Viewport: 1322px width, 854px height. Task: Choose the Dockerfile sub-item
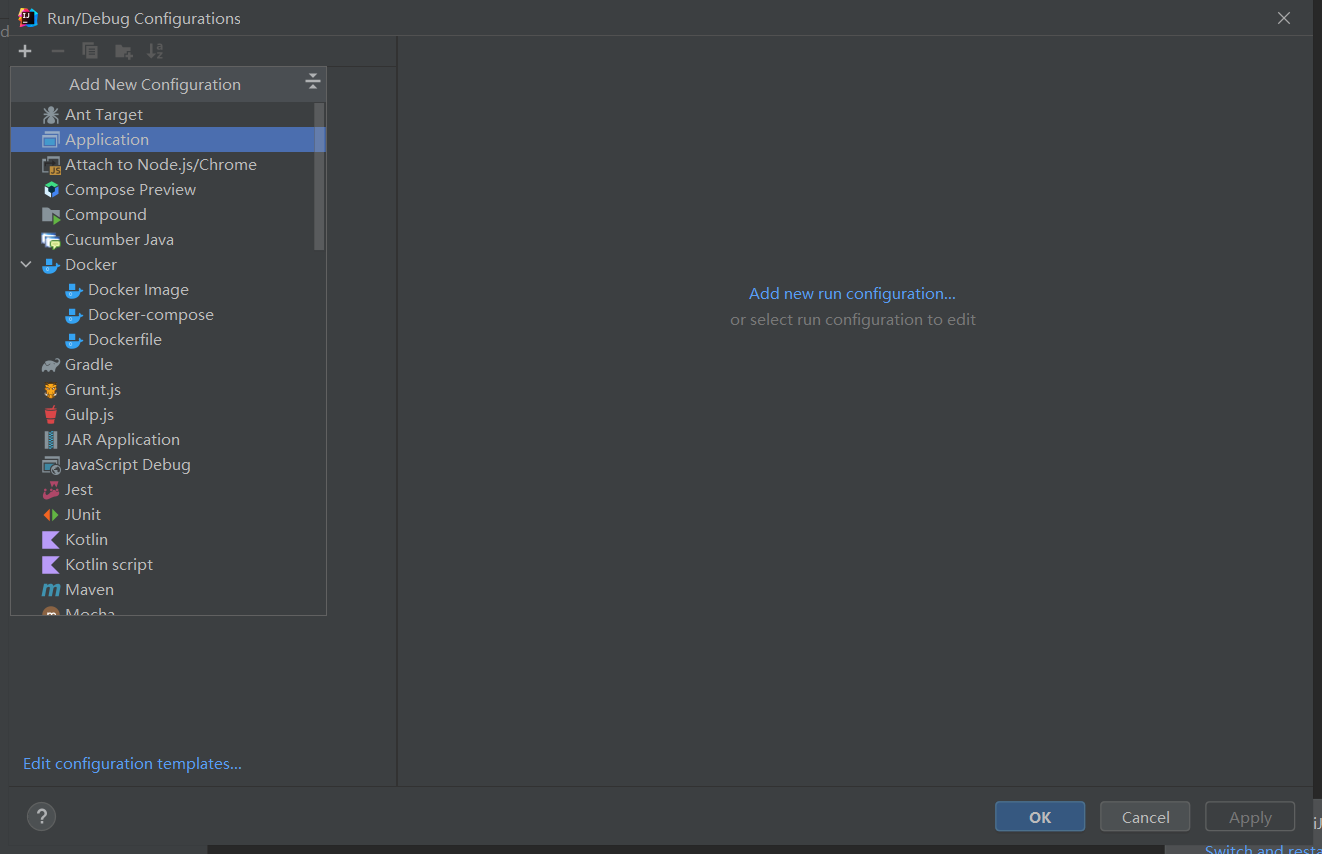(168, 340)
